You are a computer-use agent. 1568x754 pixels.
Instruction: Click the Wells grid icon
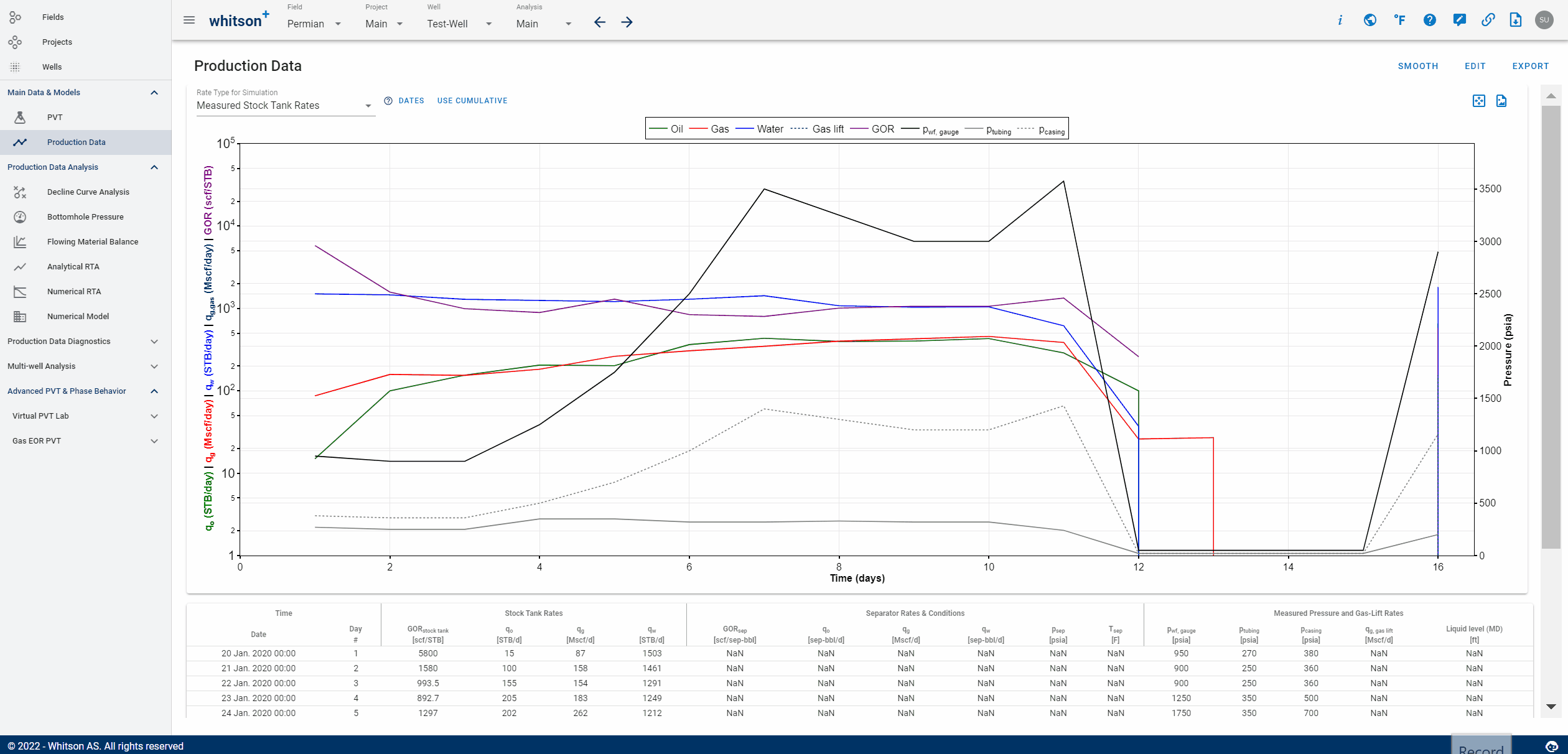15,67
